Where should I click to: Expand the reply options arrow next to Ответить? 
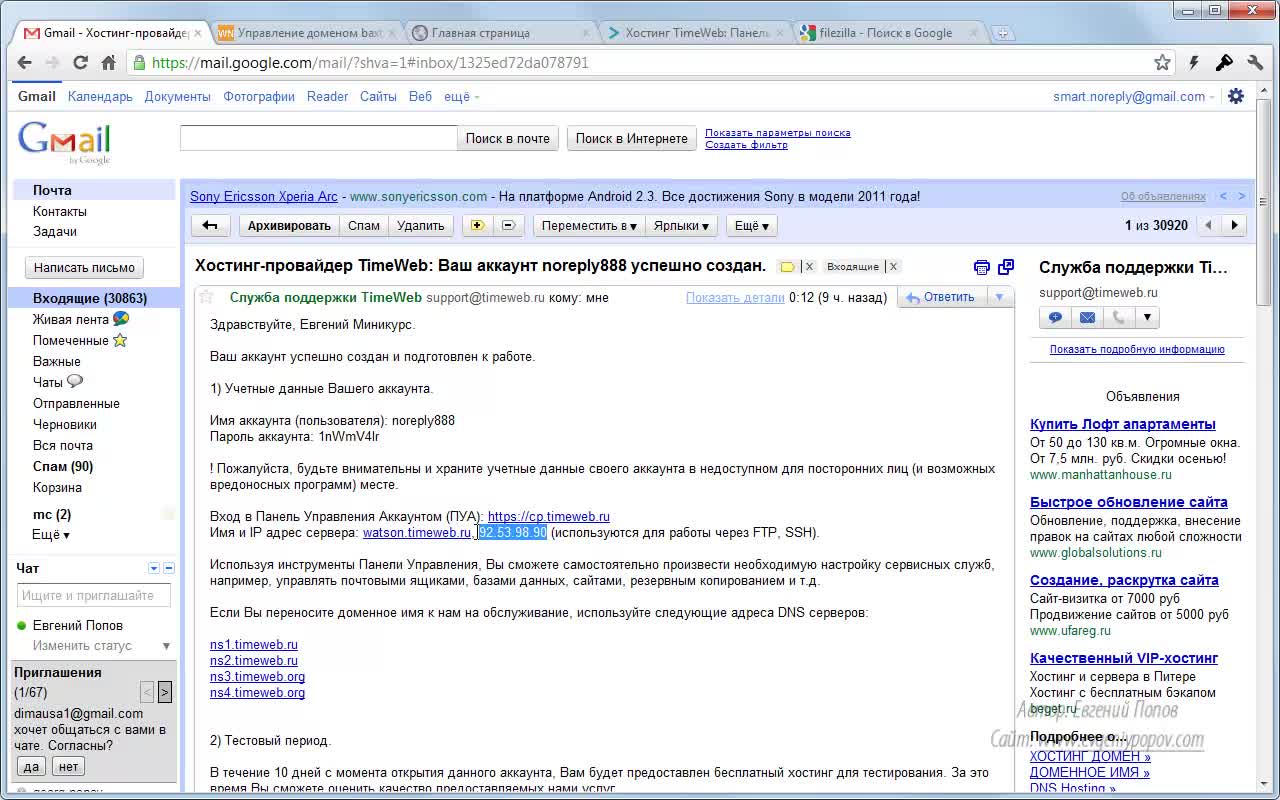999,297
